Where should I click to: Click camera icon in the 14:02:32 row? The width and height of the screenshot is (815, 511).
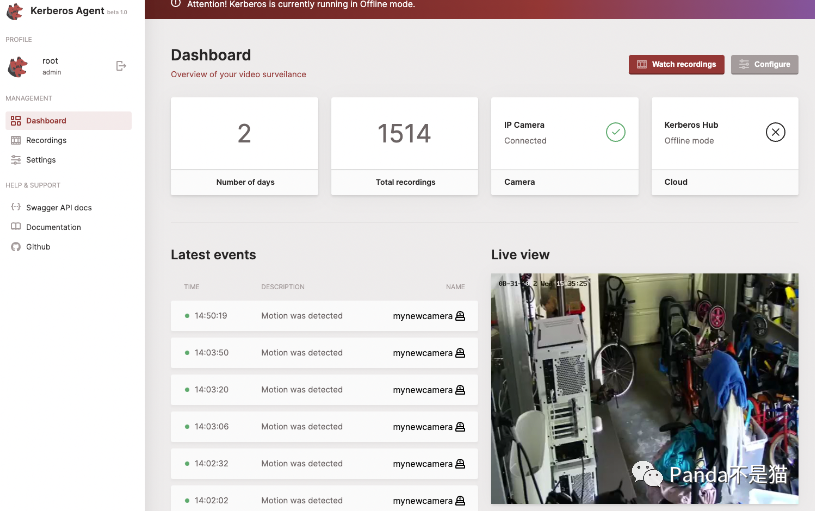(x=460, y=464)
